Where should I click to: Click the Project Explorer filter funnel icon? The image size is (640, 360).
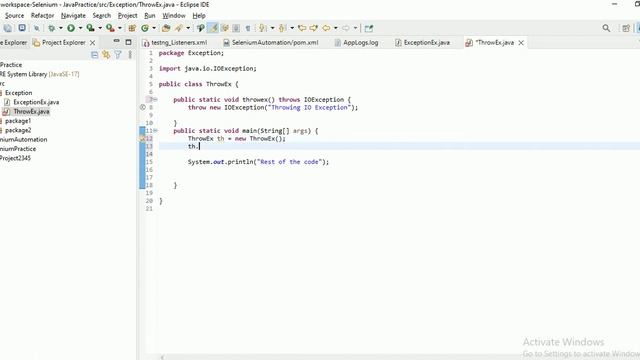point(118,55)
